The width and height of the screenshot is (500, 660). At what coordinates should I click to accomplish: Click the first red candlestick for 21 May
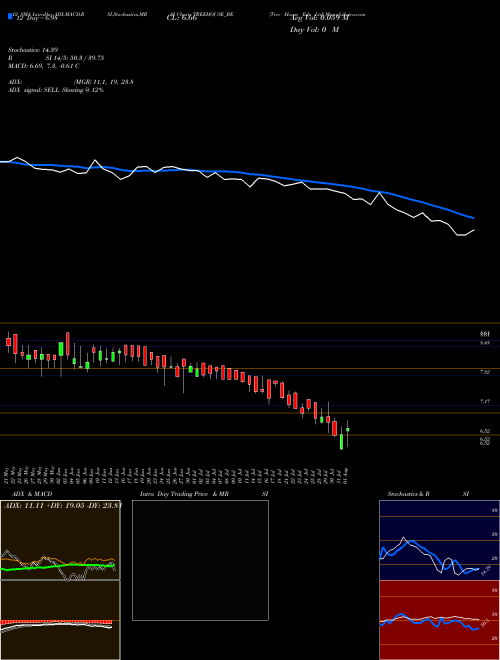point(8,341)
